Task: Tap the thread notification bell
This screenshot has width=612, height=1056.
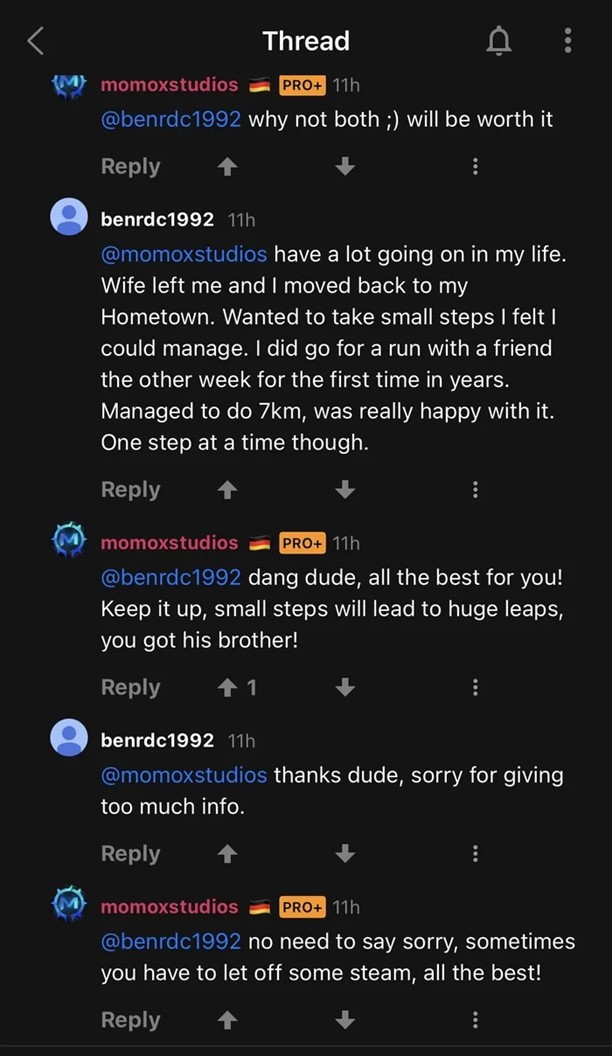Action: click(498, 41)
